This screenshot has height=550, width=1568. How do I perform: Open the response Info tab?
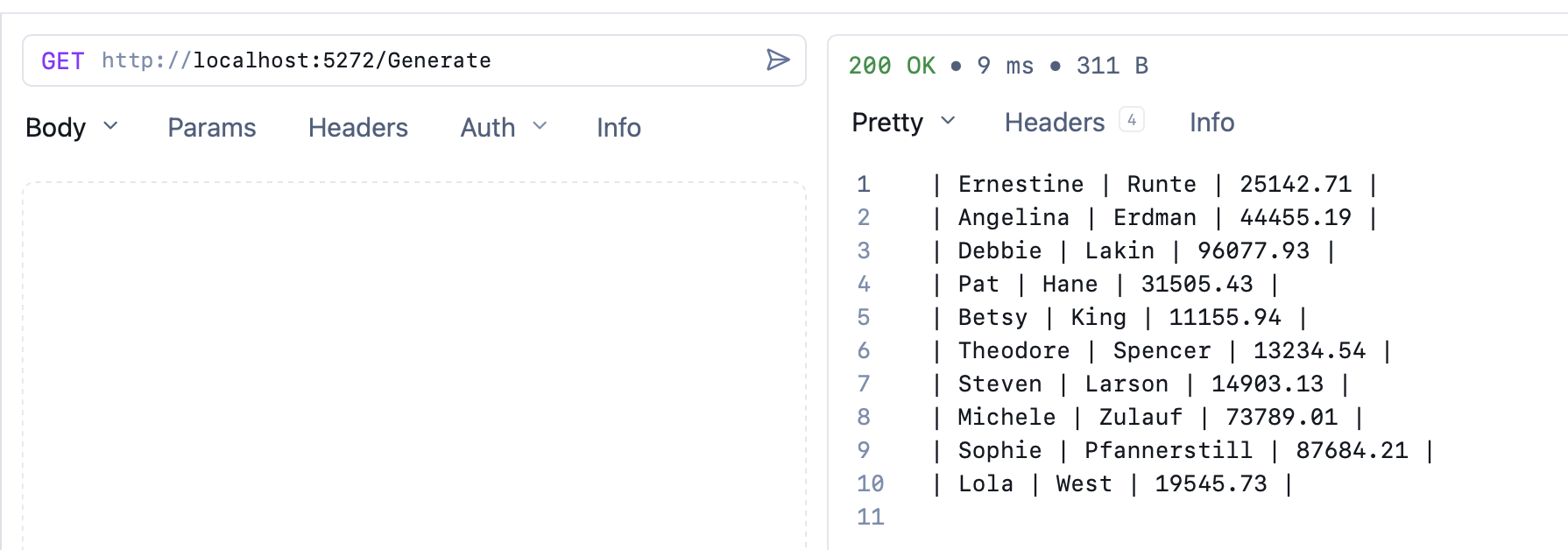(1211, 123)
